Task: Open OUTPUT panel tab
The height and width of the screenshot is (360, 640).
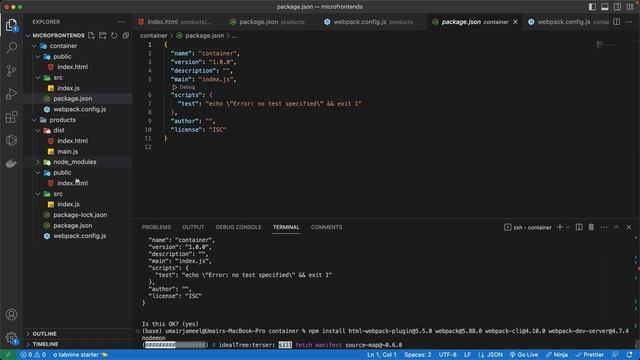Action: [x=193, y=227]
